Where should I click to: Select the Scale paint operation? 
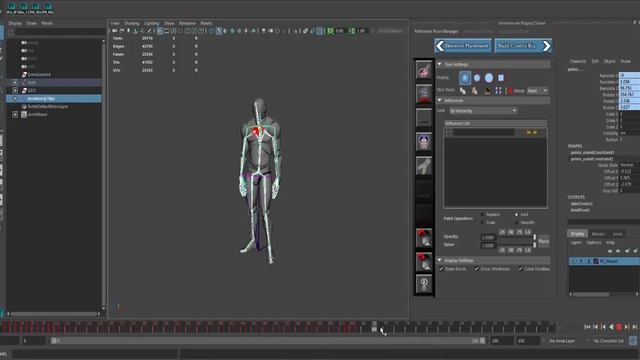coord(482,222)
